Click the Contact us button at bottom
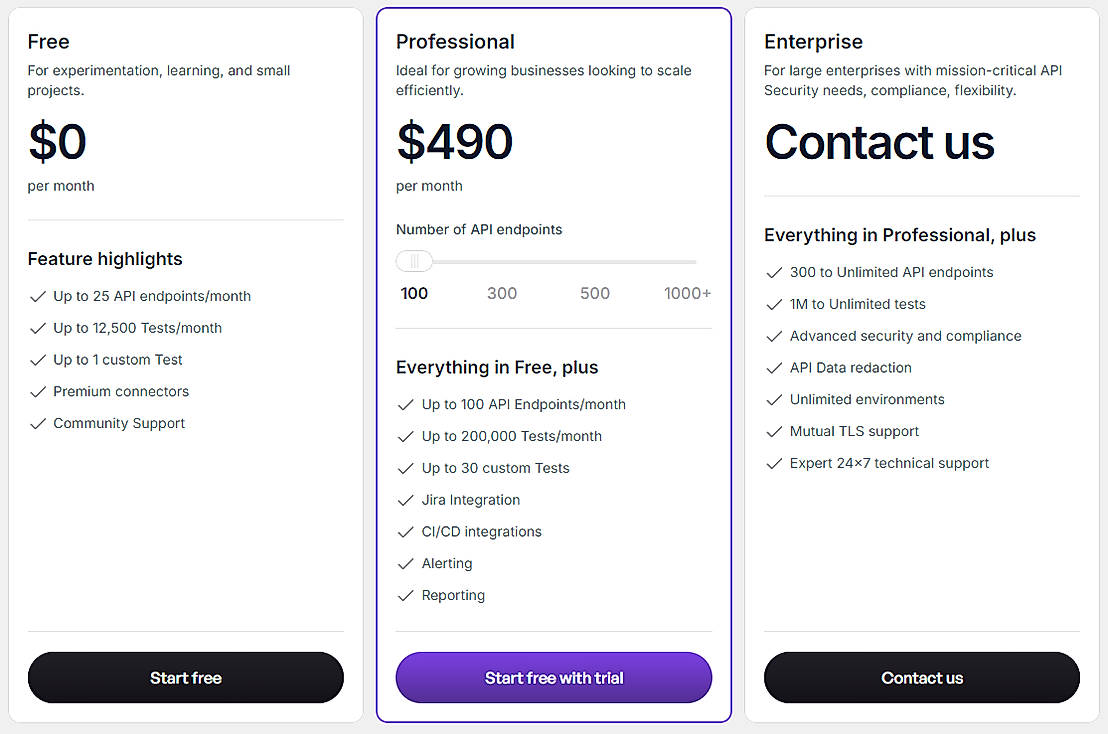The image size is (1108, 734). pos(922,677)
